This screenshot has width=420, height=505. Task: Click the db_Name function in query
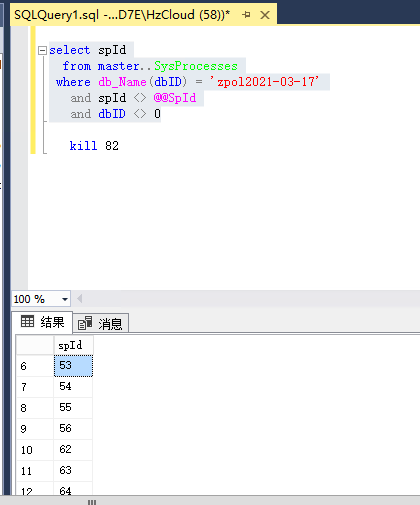pyautogui.click(x=122, y=82)
